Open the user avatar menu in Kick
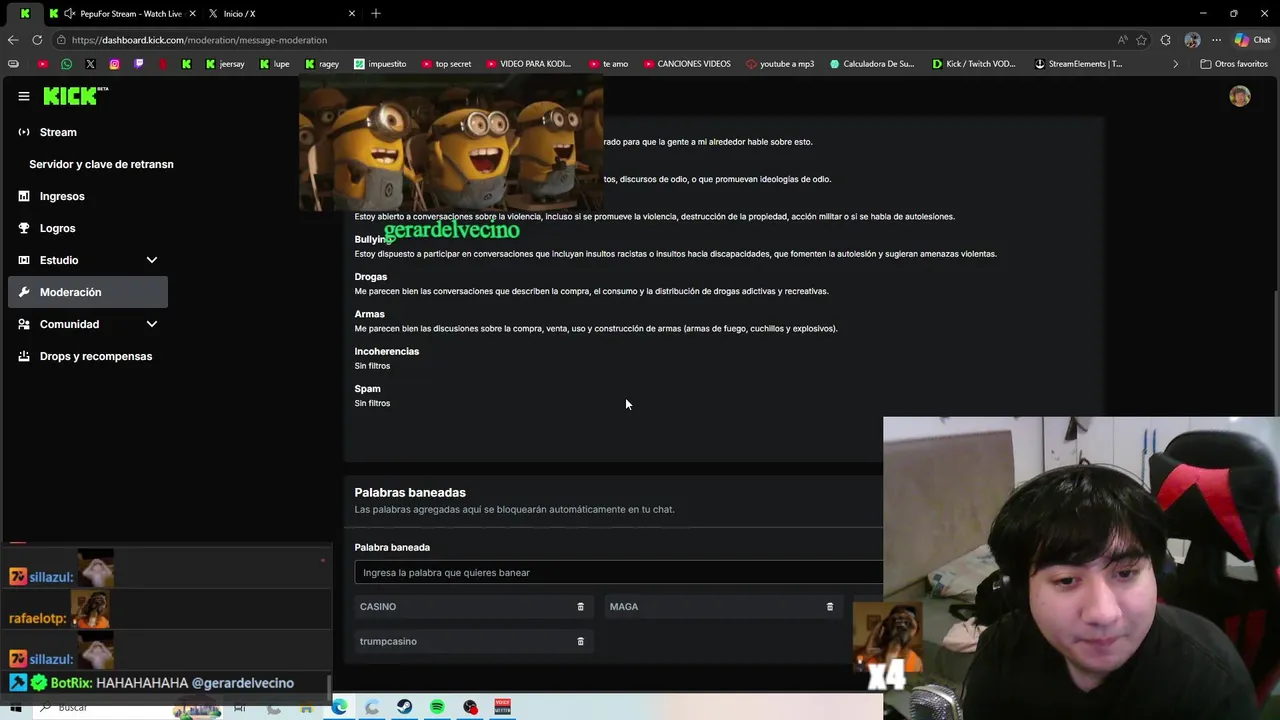 pos(1240,96)
